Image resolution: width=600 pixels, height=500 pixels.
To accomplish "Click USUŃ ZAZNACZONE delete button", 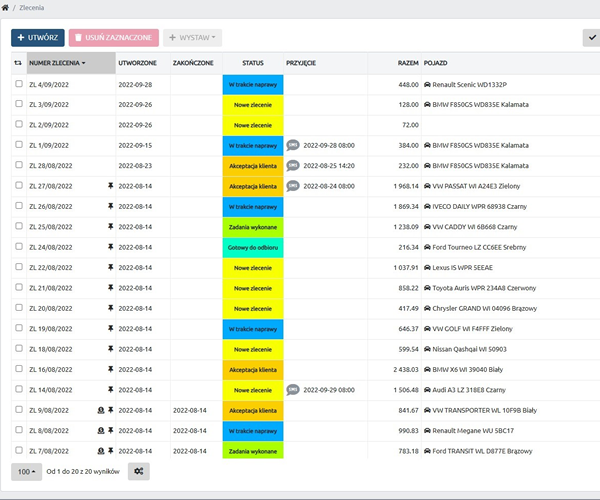I will point(114,37).
